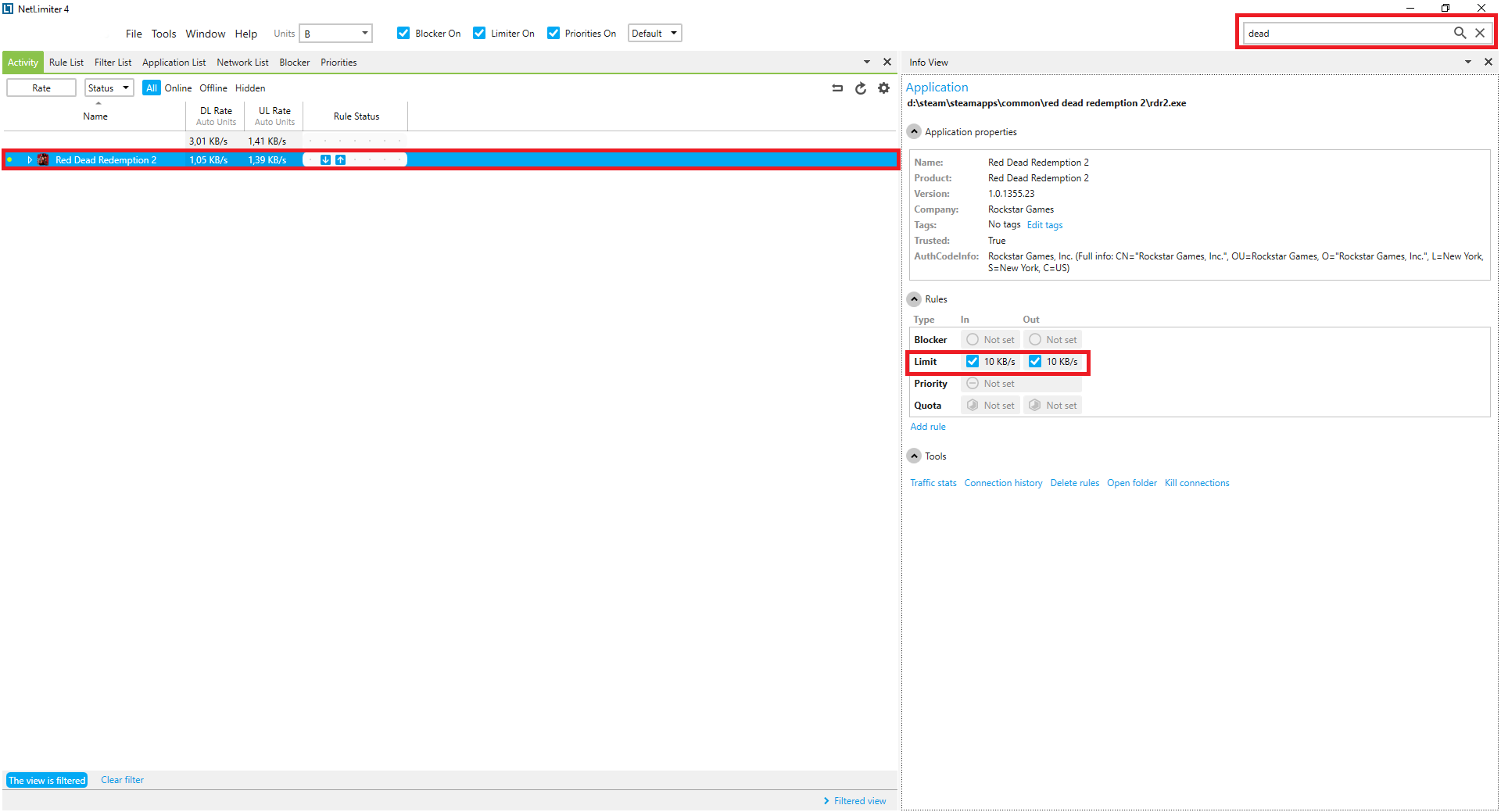The height and width of the screenshot is (812, 1501).
Task: Collapse the Application properties section
Action: click(x=915, y=132)
